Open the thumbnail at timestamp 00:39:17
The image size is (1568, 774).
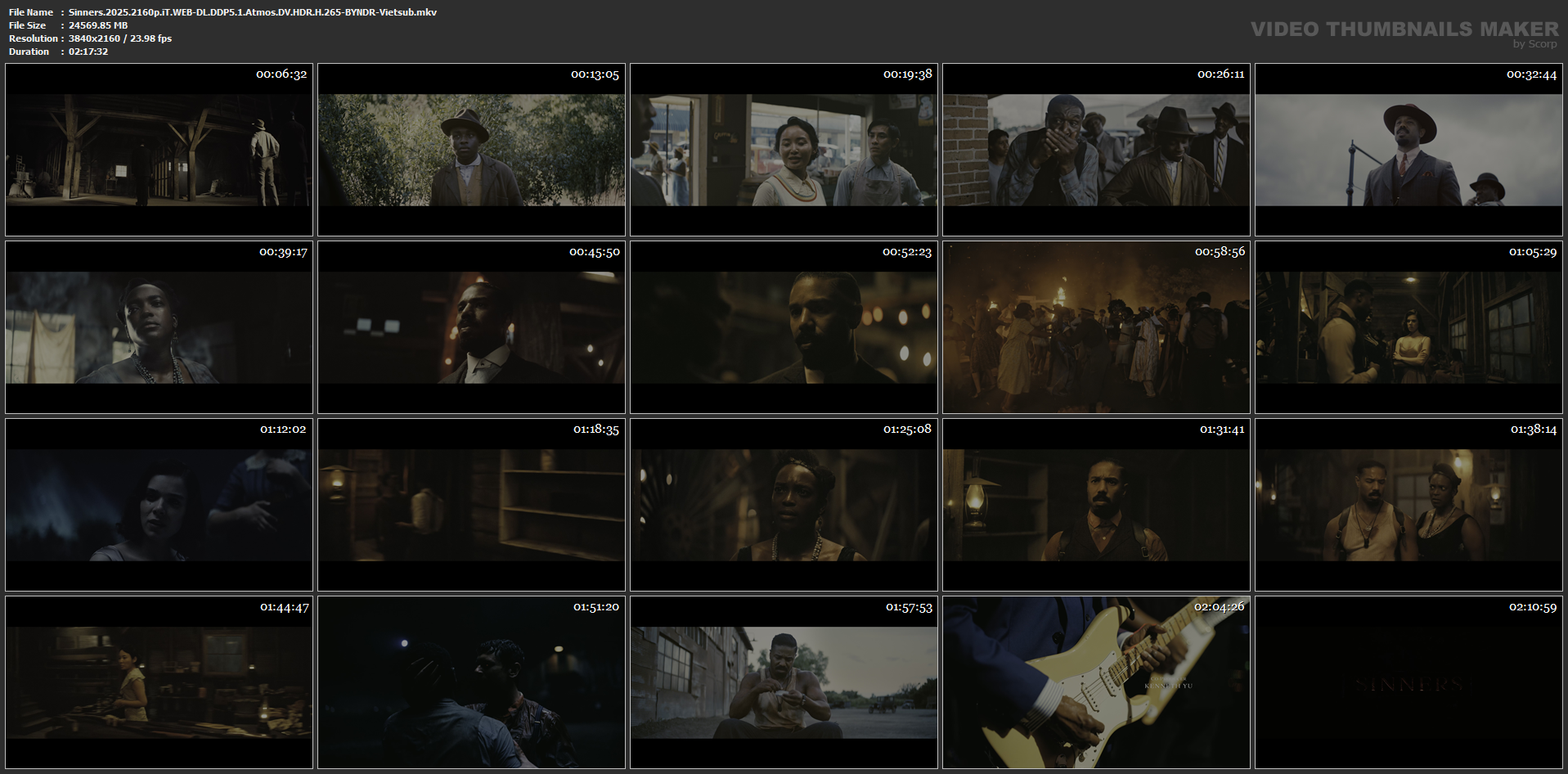[x=159, y=327]
